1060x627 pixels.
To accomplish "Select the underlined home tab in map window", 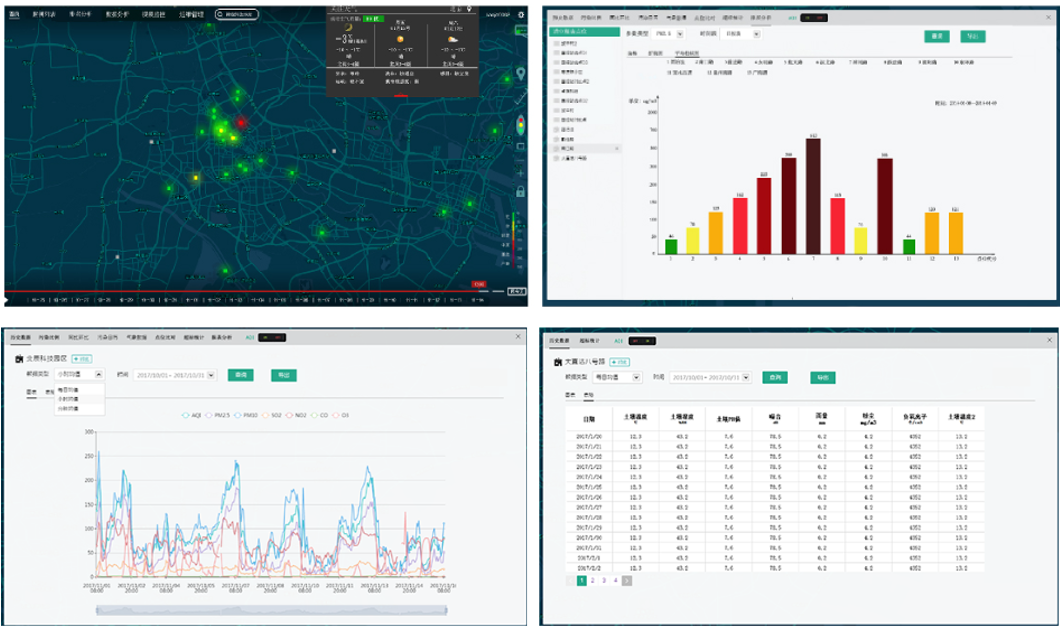I will click(15, 14).
